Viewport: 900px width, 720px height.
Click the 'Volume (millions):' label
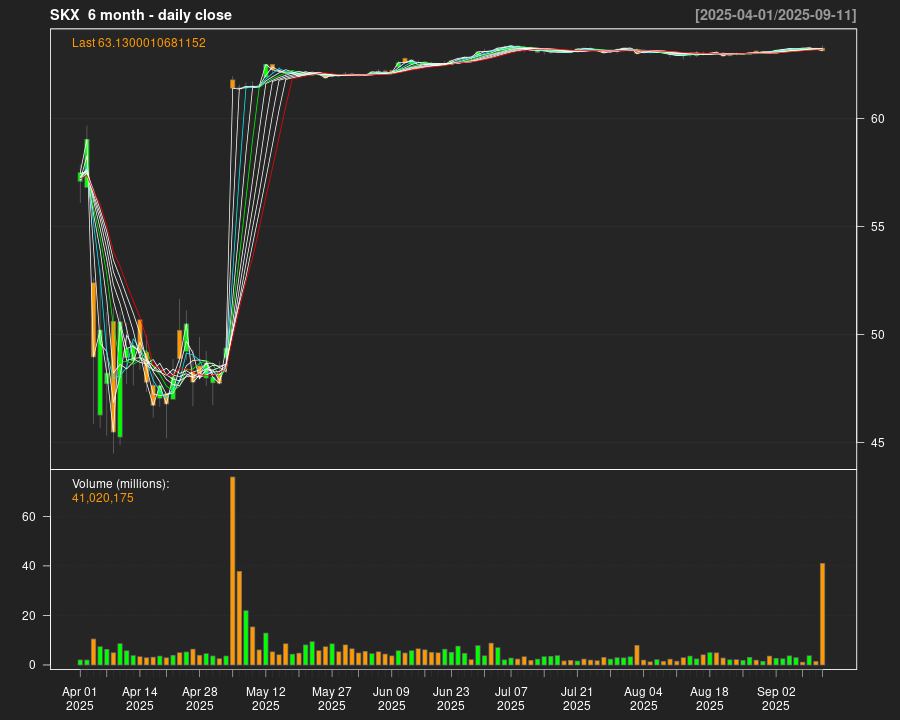121,484
